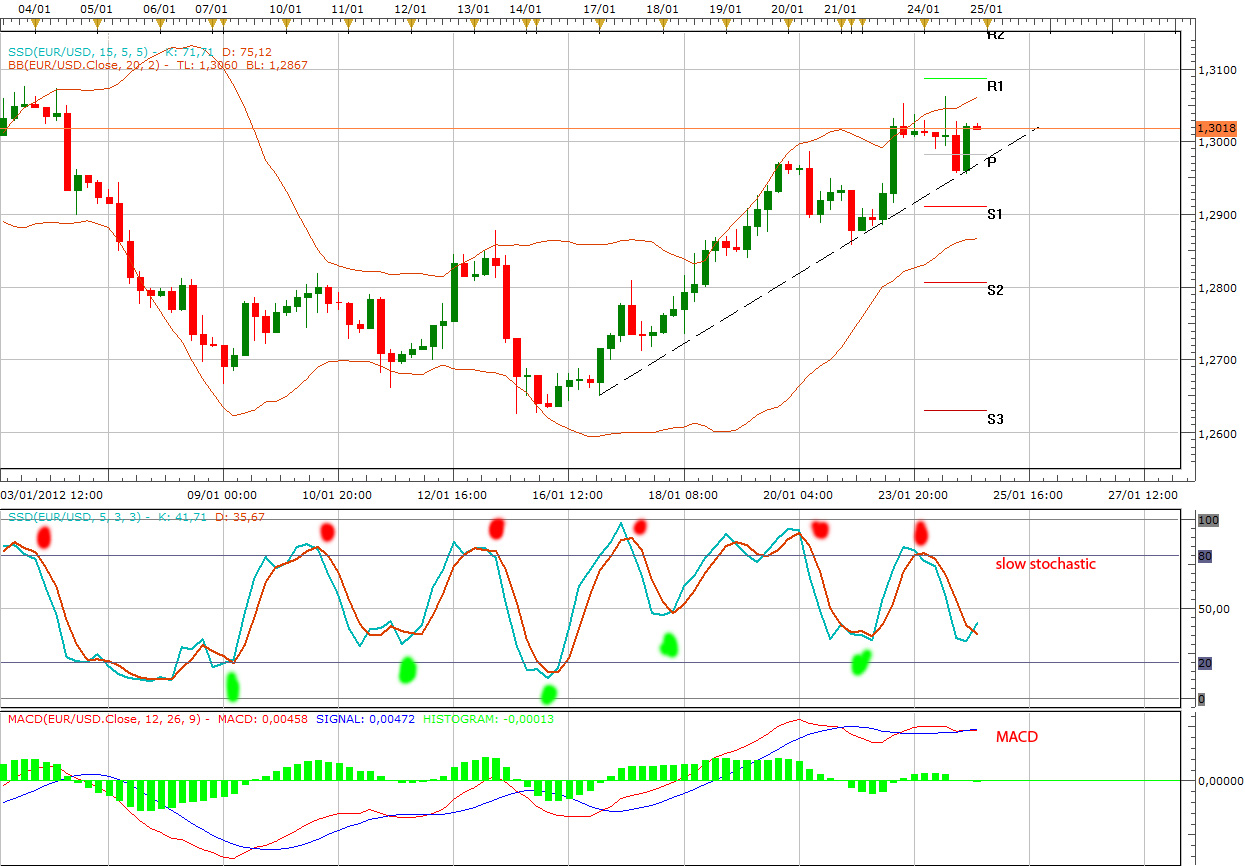Click the 23/01 20:00 time label

coord(914,494)
